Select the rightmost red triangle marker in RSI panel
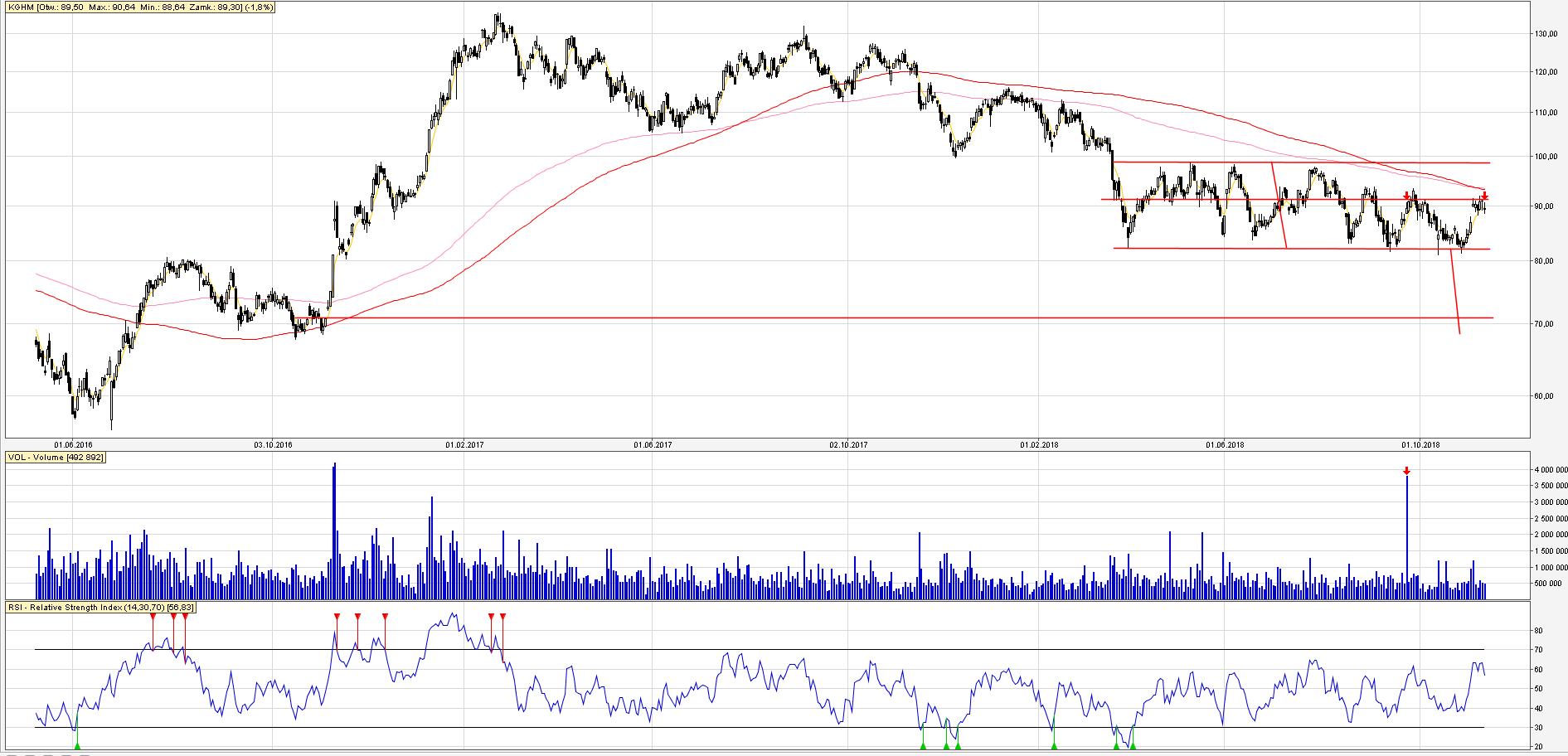This screenshot has height=756, width=1568. coord(502,617)
